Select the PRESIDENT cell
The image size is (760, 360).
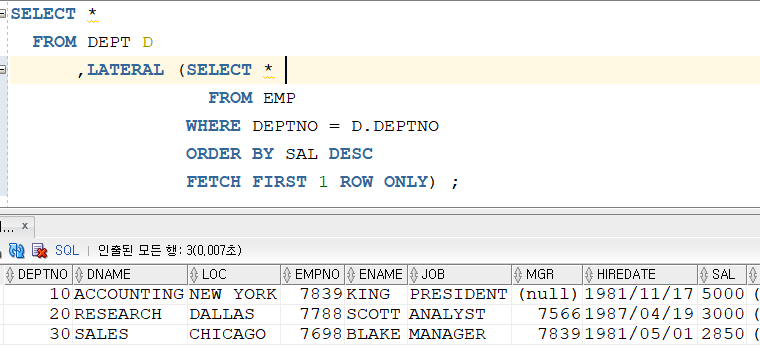[459, 294]
